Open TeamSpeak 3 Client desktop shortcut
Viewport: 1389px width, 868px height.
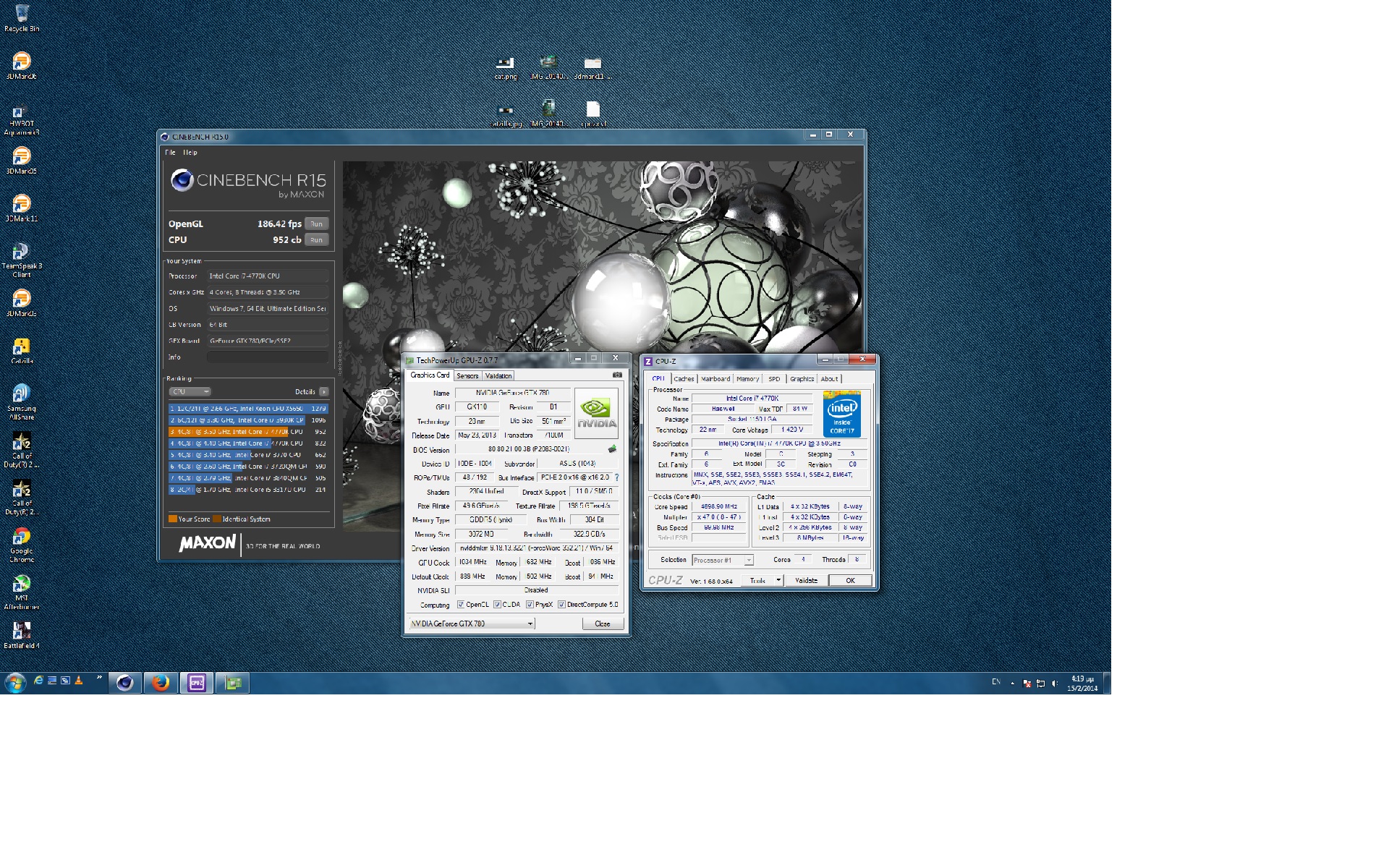coord(22,260)
